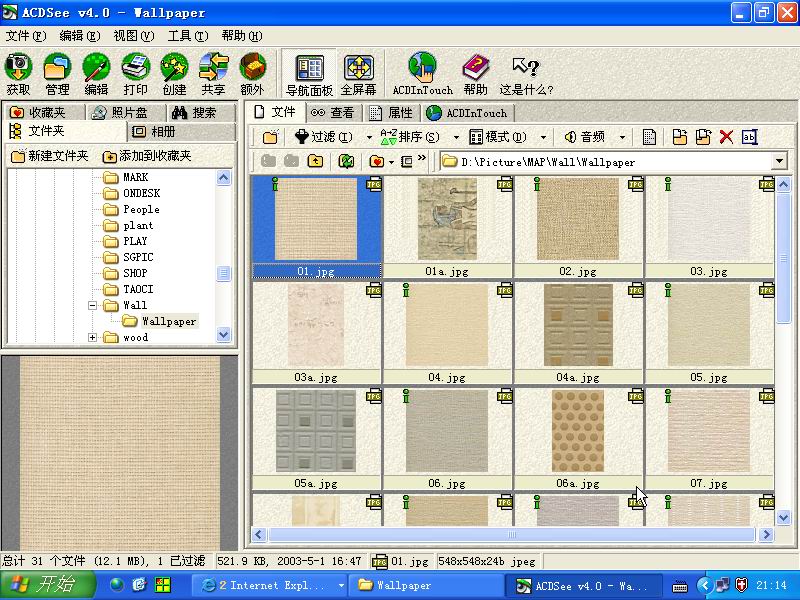Collapse the Wall folder tree node
Screen dimensions: 800x600
pyautogui.click(x=93, y=305)
